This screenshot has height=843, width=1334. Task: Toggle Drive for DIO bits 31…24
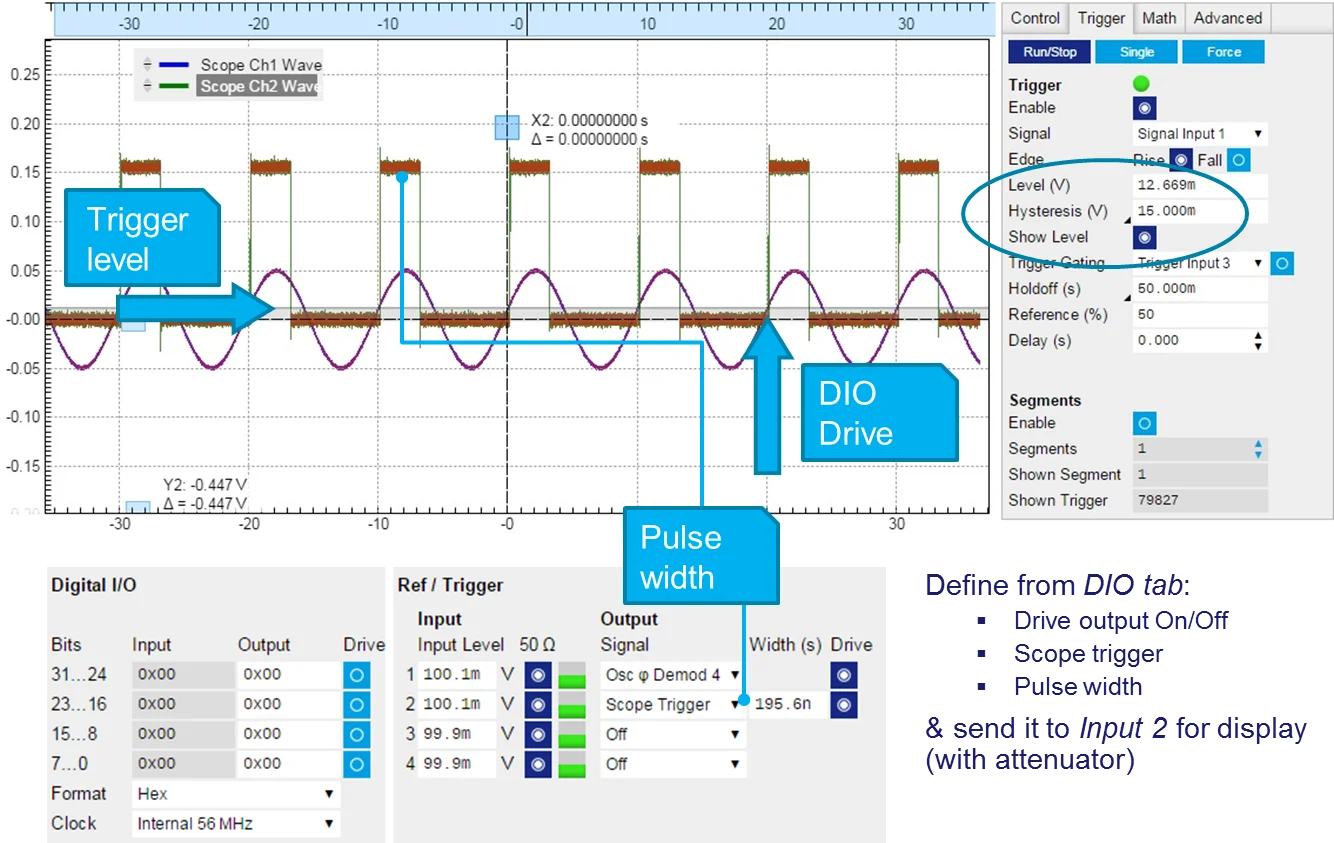pos(357,674)
